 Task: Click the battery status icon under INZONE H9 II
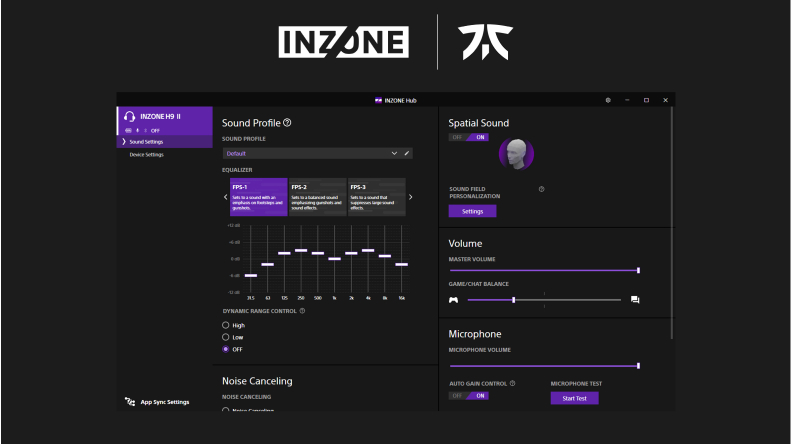128,131
